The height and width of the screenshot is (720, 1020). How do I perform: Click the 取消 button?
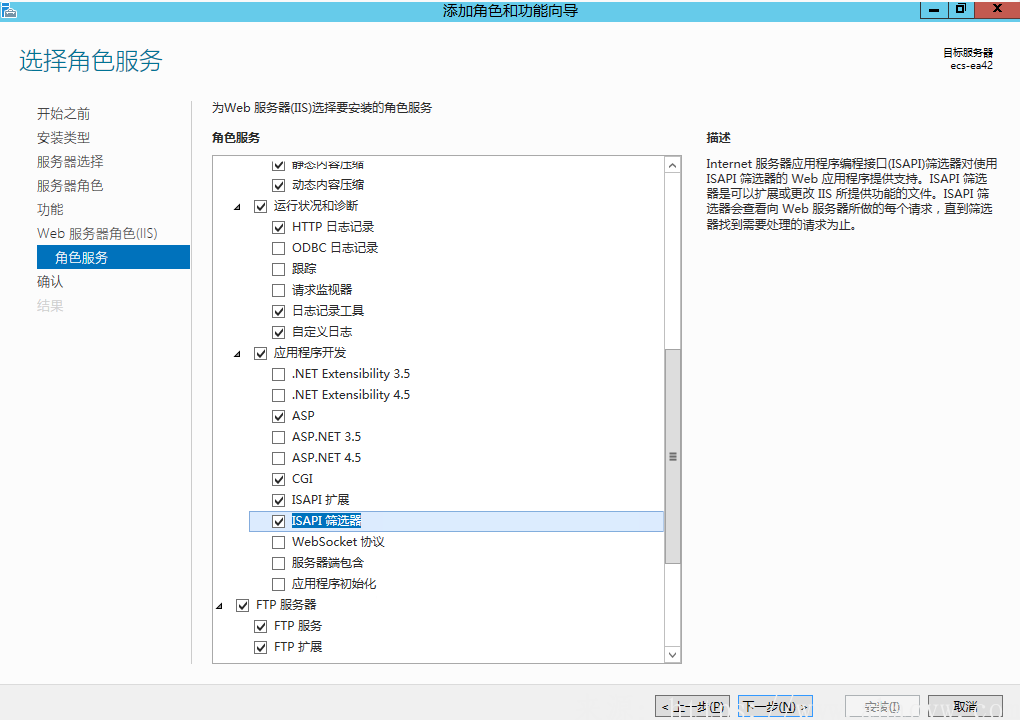(x=965, y=707)
